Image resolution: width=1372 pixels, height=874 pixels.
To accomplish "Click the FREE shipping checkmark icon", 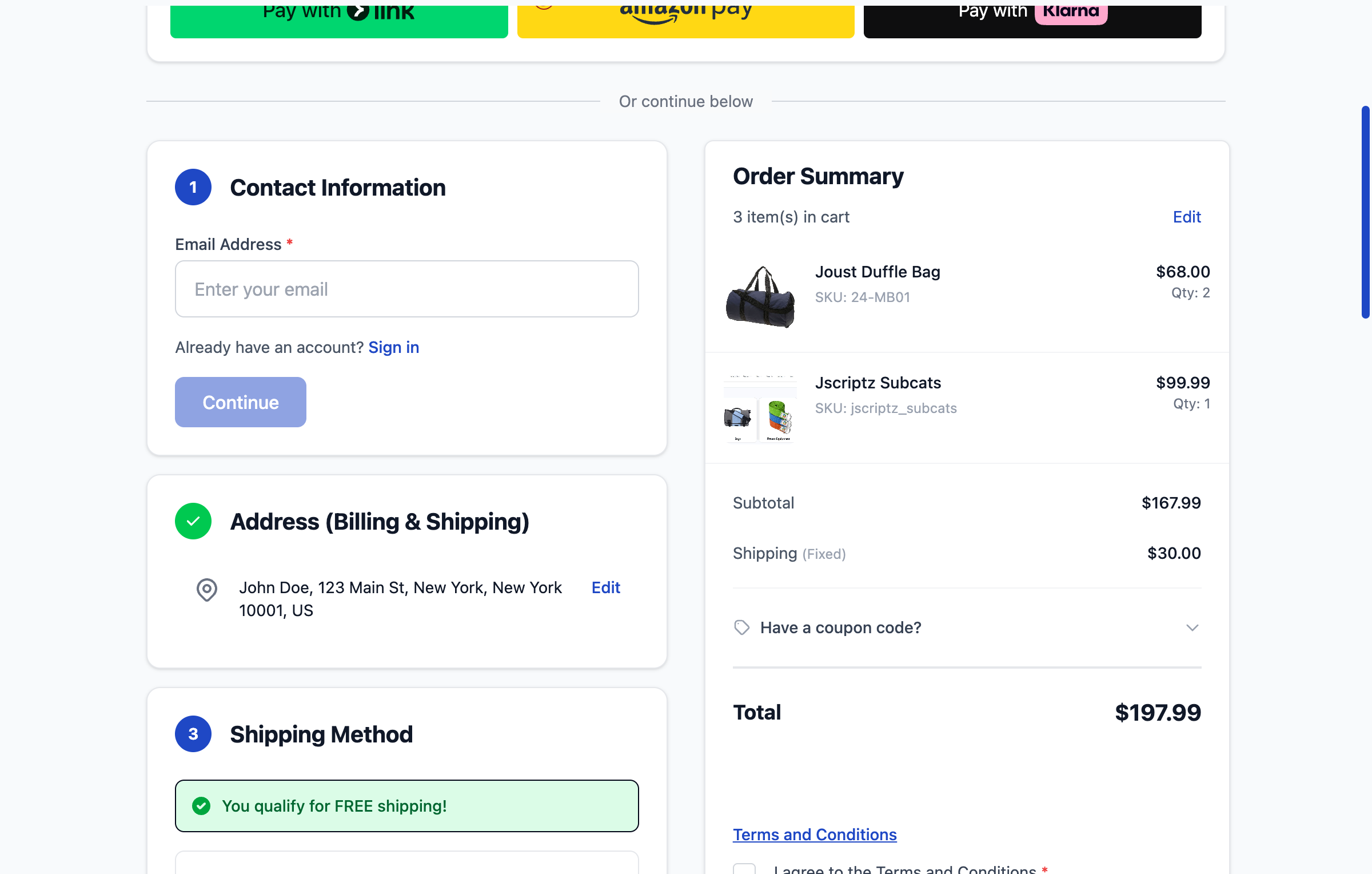I will [201, 806].
